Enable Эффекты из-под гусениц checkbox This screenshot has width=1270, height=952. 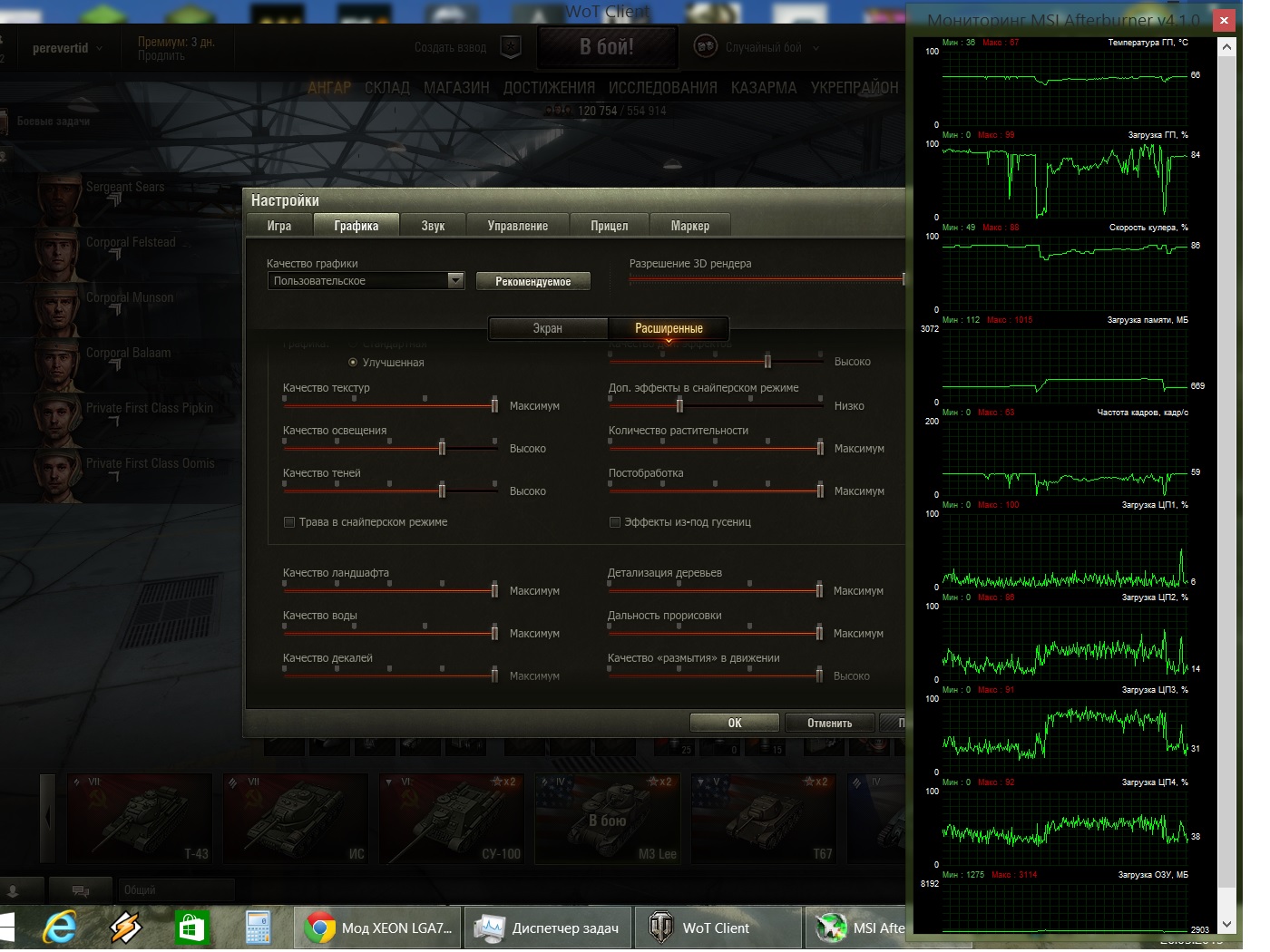[x=615, y=522]
